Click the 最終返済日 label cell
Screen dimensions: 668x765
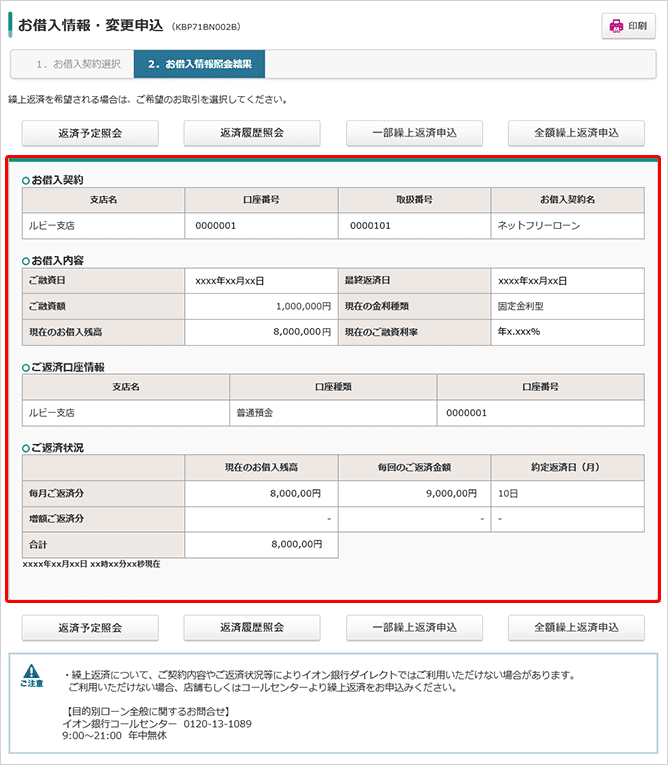click(x=414, y=281)
